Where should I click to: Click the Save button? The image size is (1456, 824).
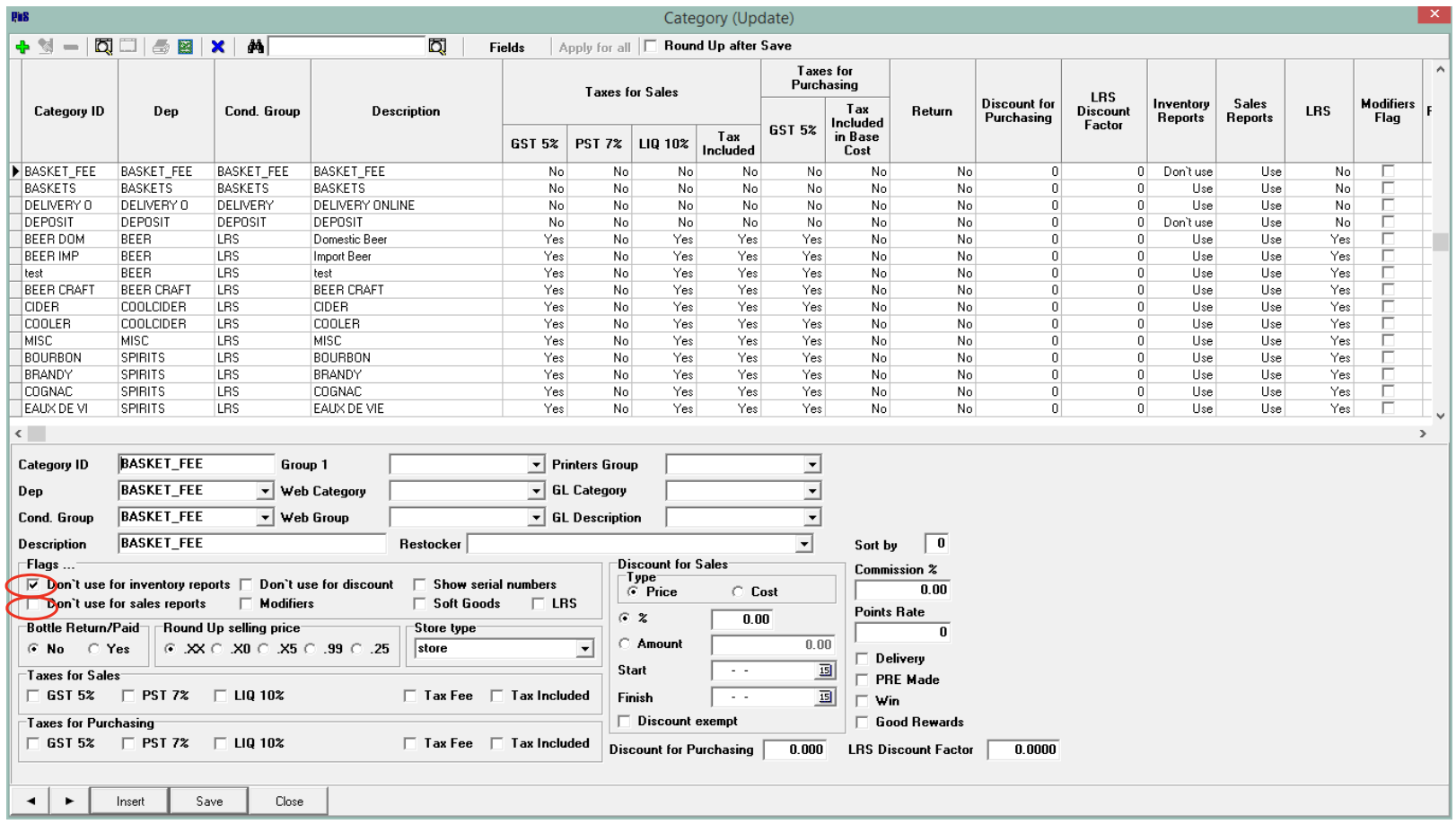coord(209,801)
